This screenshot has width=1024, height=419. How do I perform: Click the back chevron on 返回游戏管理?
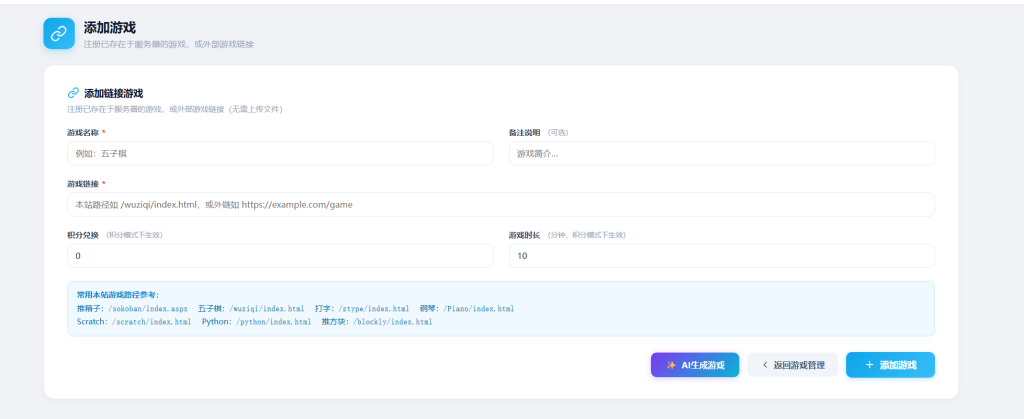tap(765, 365)
